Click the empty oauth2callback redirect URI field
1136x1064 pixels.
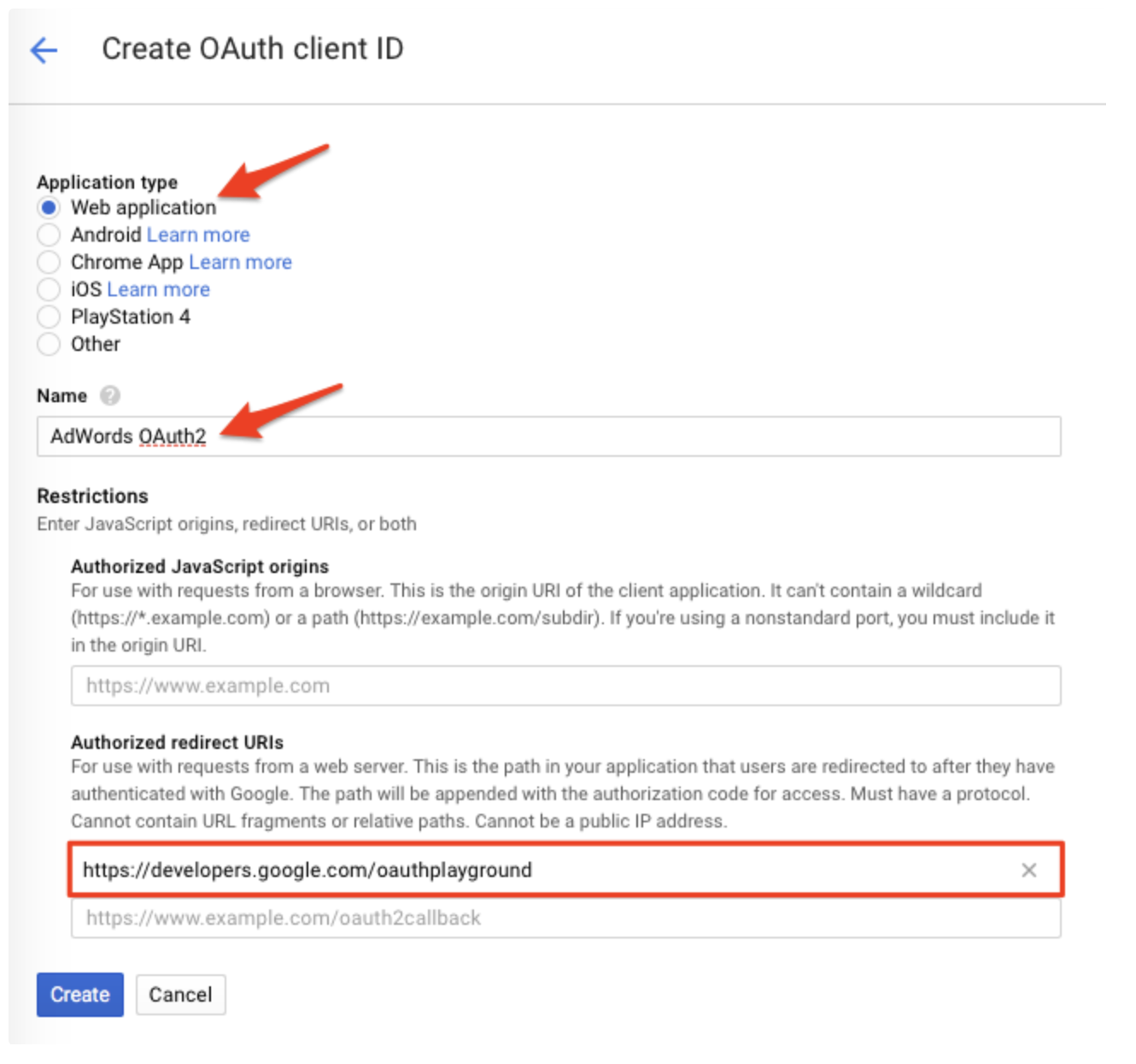click(x=565, y=918)
